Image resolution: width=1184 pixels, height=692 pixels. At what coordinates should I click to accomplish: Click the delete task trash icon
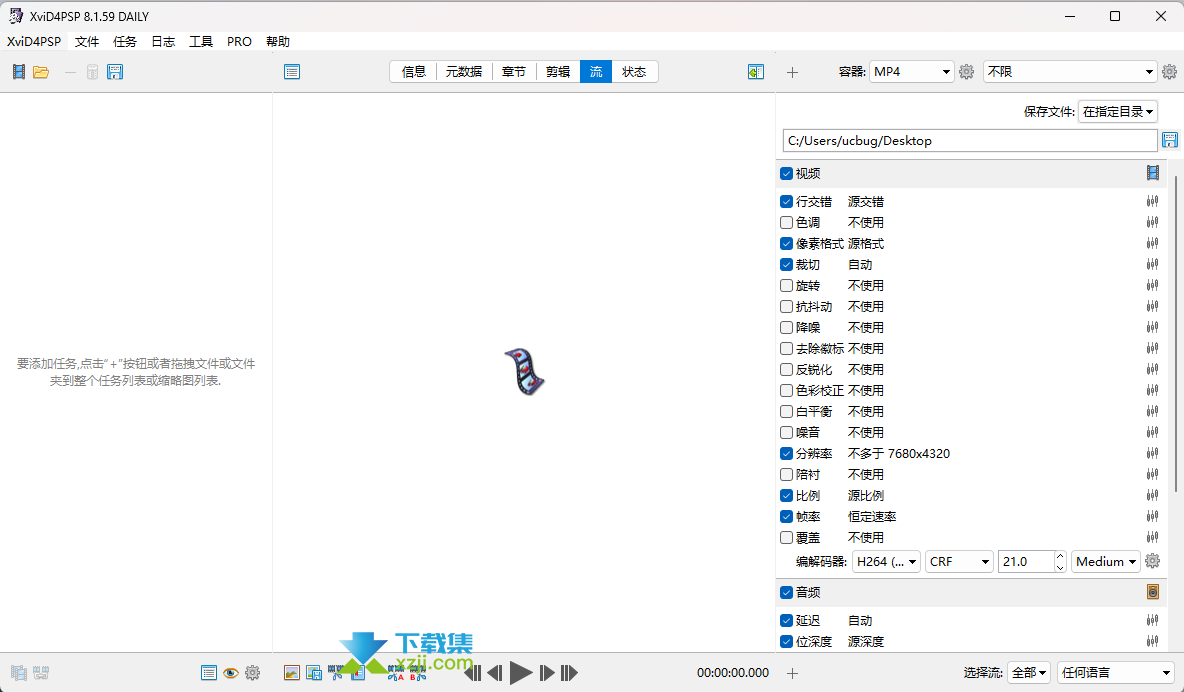coord(92,72)
